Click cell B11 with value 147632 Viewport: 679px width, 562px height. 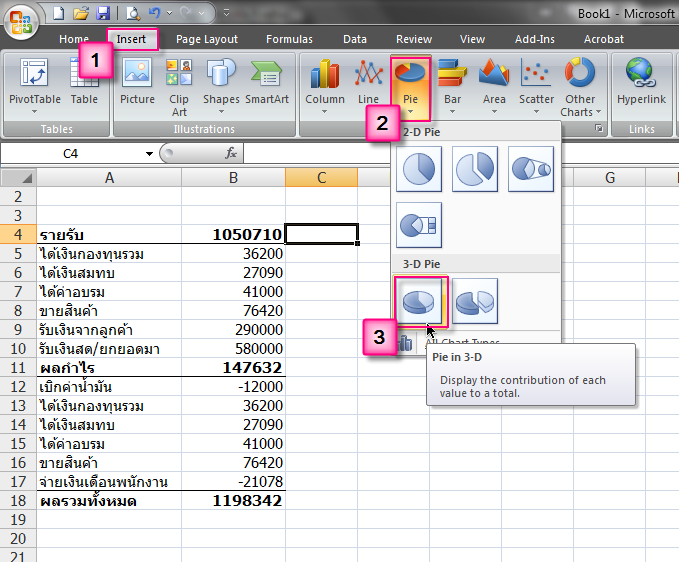pos(233,368)
